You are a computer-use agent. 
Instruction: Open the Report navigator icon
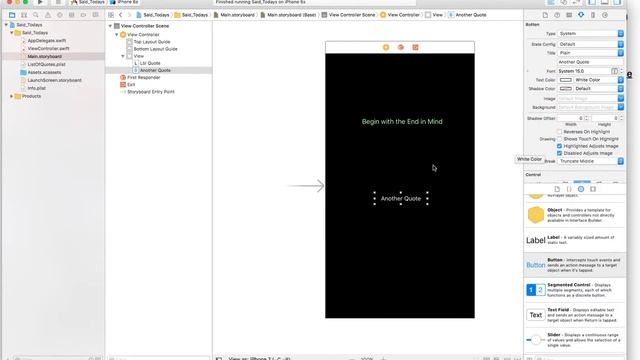[x=95, y=15]
